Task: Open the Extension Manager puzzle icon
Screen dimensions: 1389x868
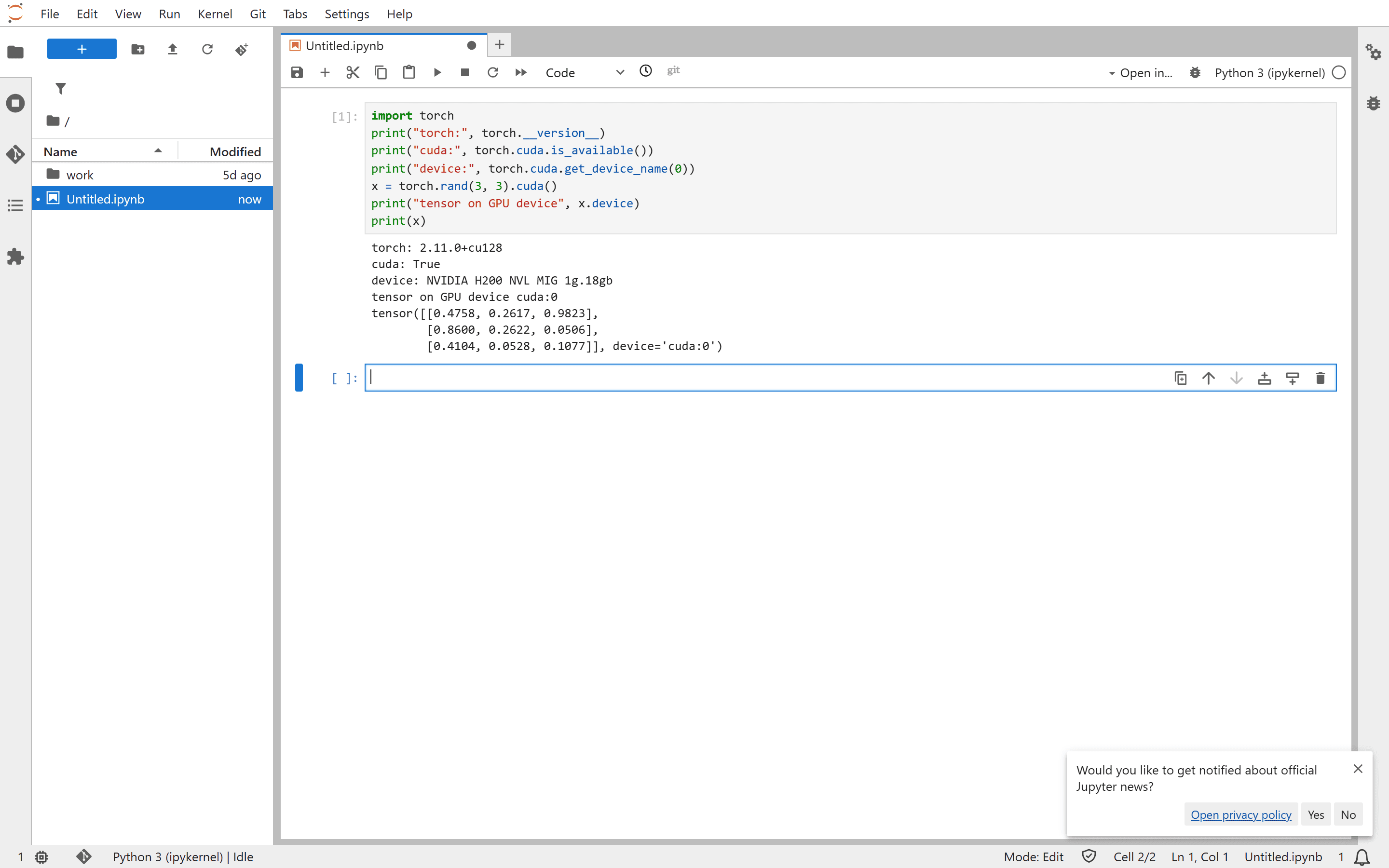Action: point(15,256)
